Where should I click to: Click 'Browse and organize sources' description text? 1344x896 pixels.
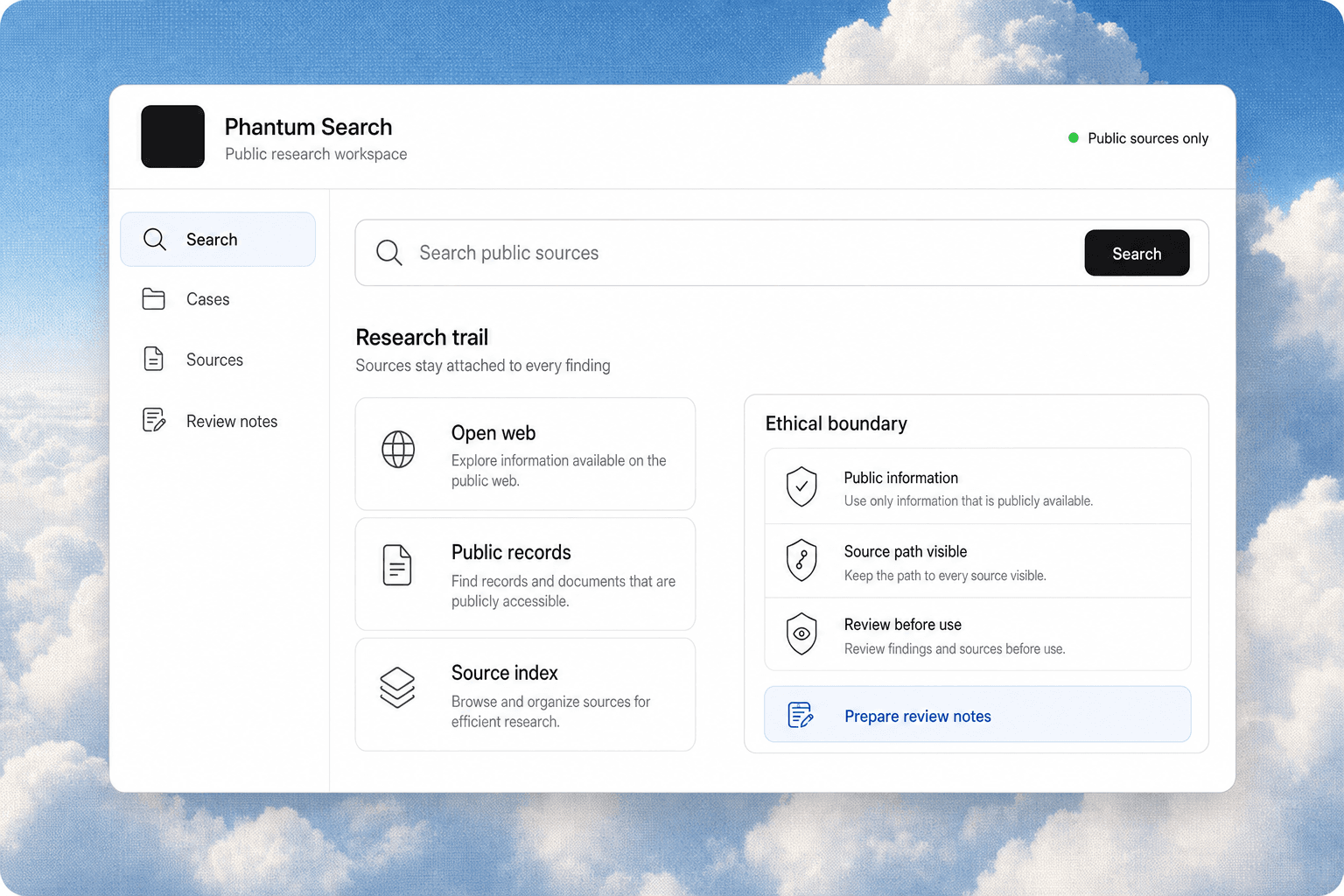[x=551, y=711]
